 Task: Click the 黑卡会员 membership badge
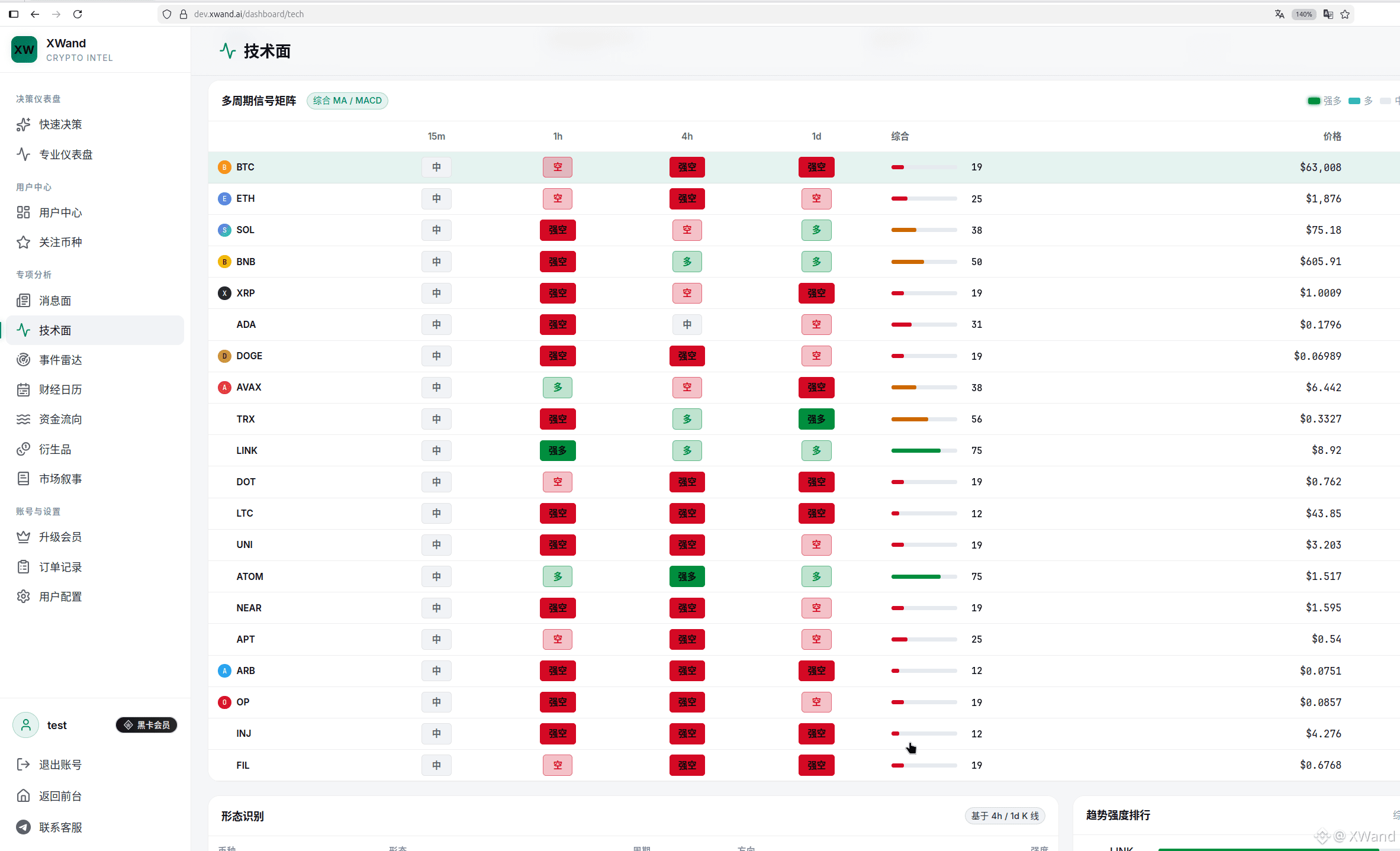(147, 725)
